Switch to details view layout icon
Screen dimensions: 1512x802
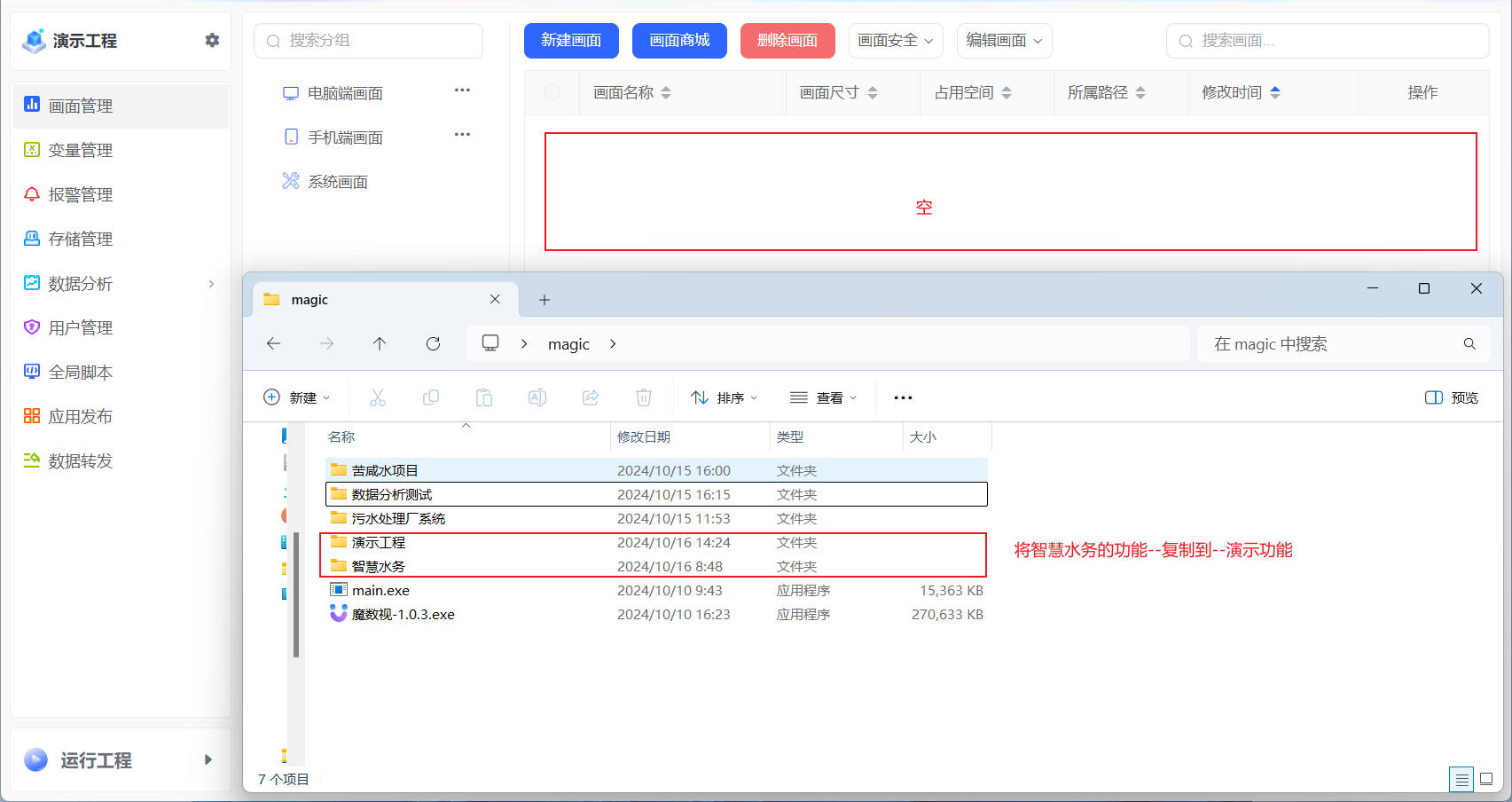point(1461,779)
